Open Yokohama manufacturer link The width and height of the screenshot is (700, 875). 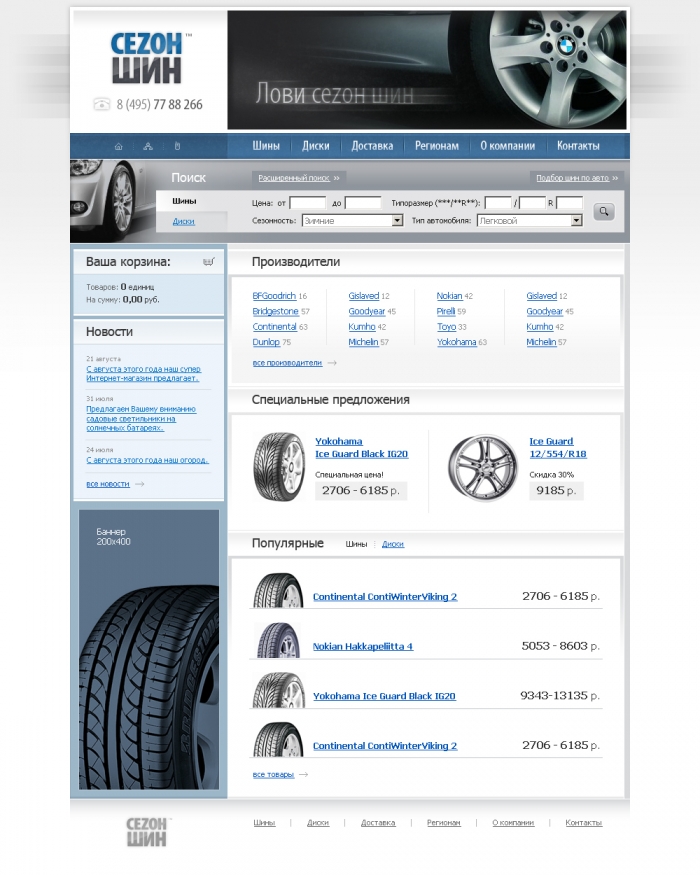coord(457,342)
